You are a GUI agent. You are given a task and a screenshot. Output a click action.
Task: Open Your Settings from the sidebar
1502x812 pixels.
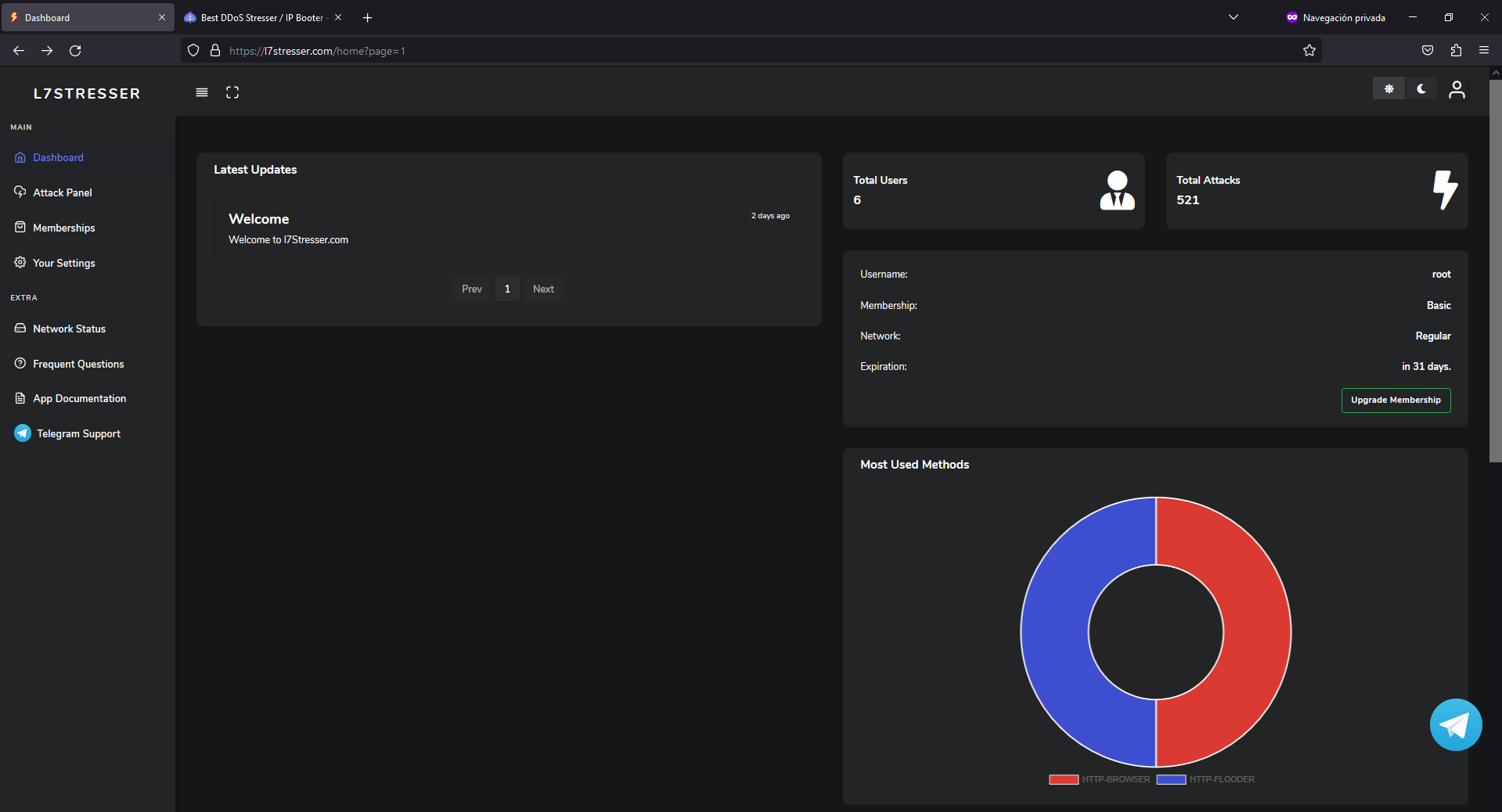click(63, 263)
